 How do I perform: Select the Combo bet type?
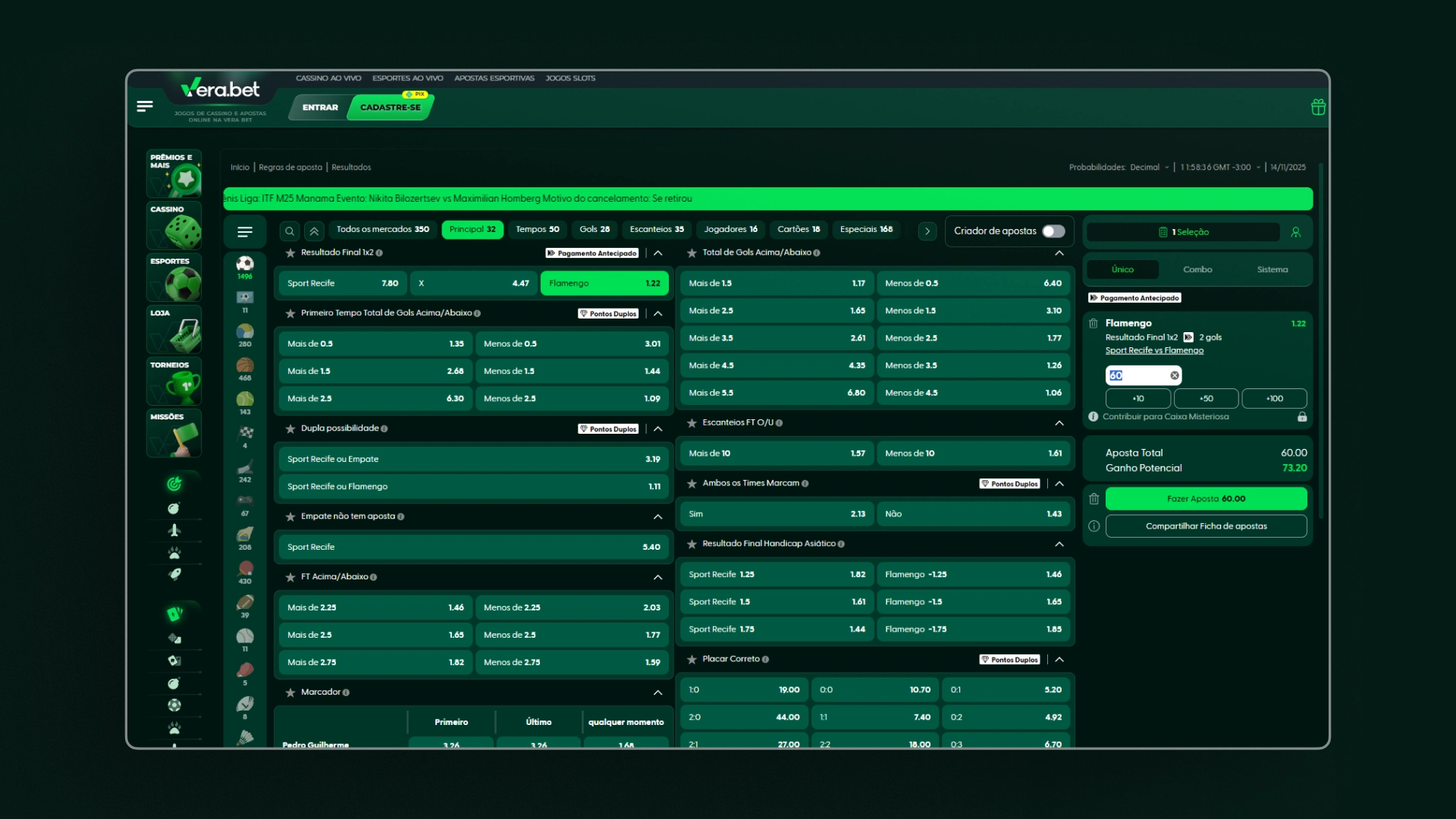[1197, 270]
